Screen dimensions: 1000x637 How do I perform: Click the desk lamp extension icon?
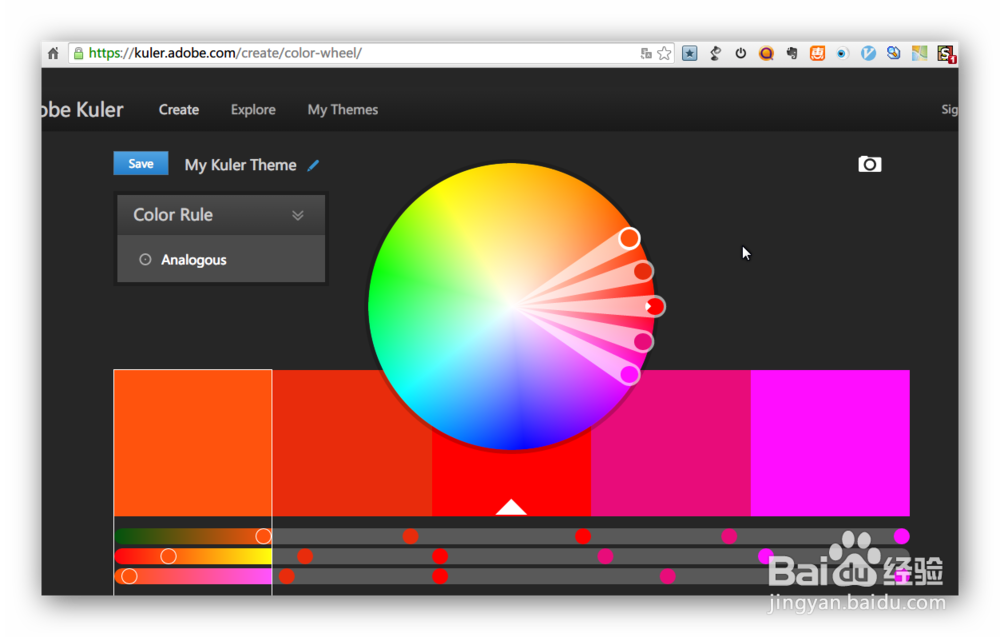coord(715,54)
